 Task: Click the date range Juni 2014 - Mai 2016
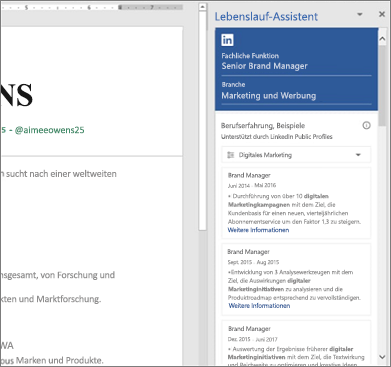coord(252,185)
